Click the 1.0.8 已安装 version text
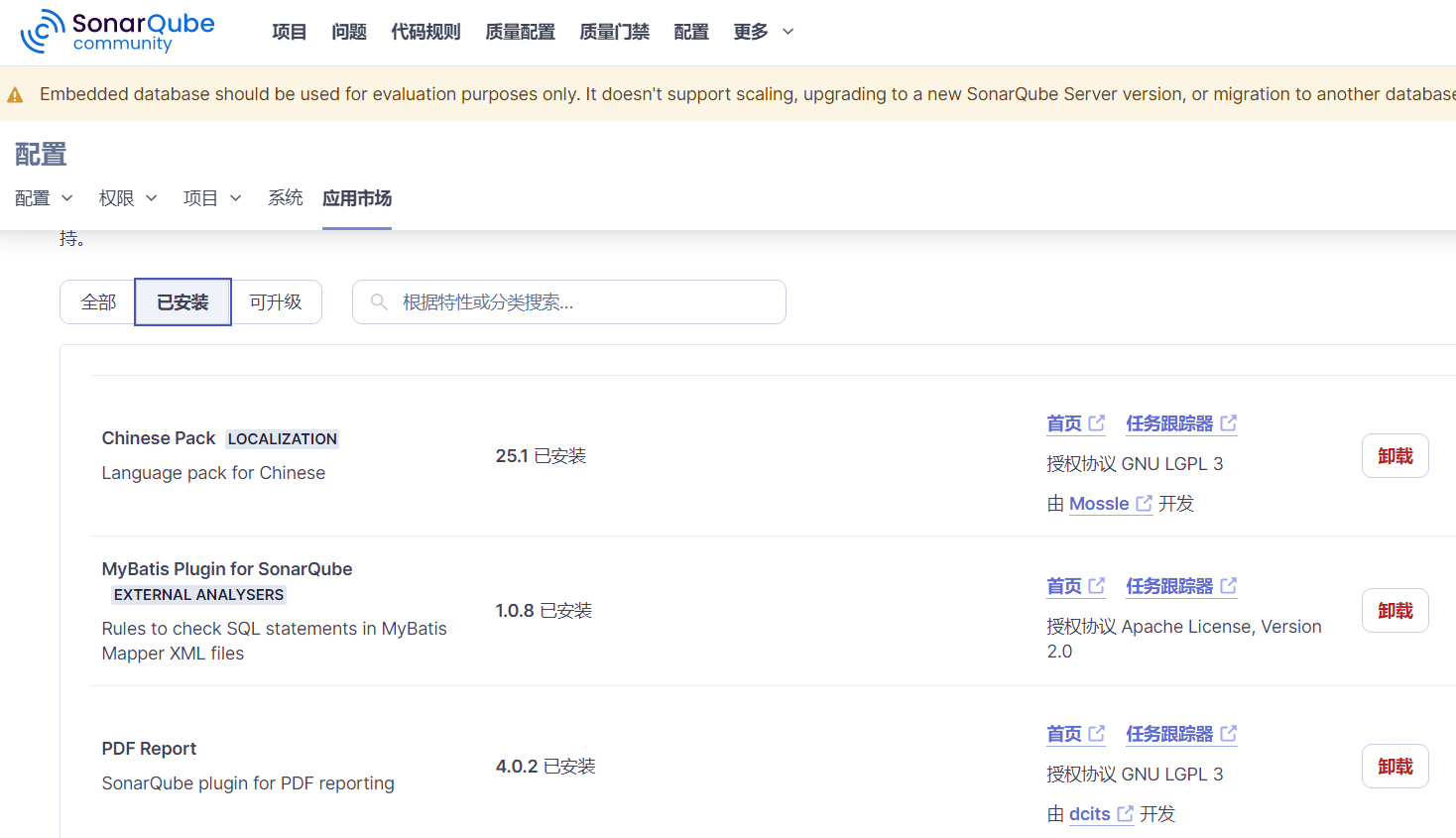This screenshot has height=838, width=1456. coord(544,611)
